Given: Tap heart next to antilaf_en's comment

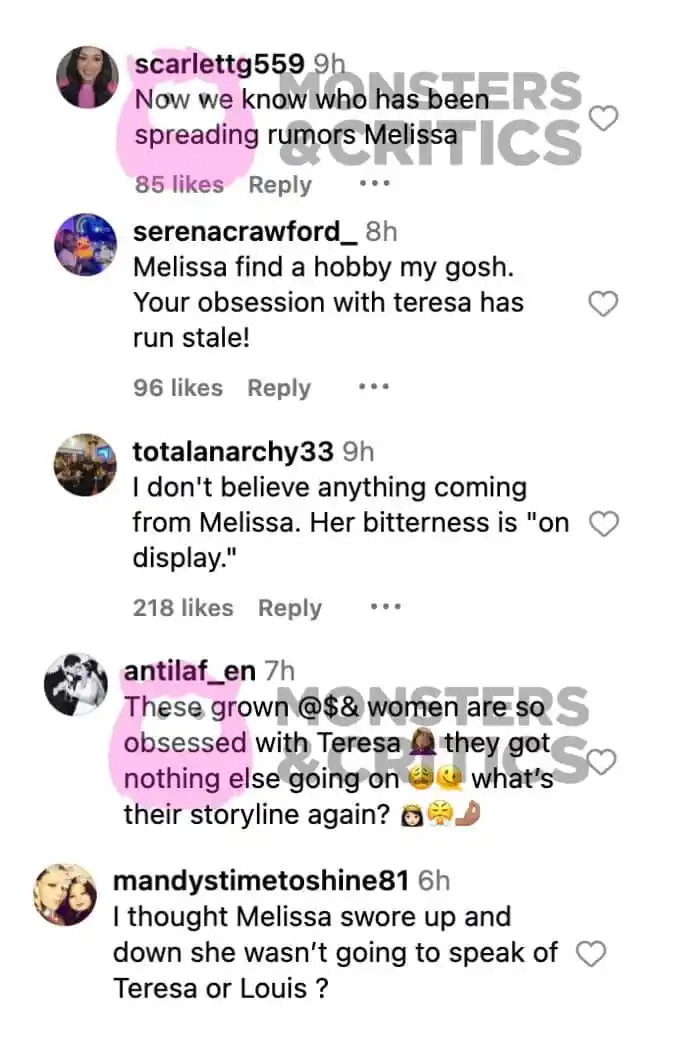Looking at the screenshot, I should click(602, 762).
